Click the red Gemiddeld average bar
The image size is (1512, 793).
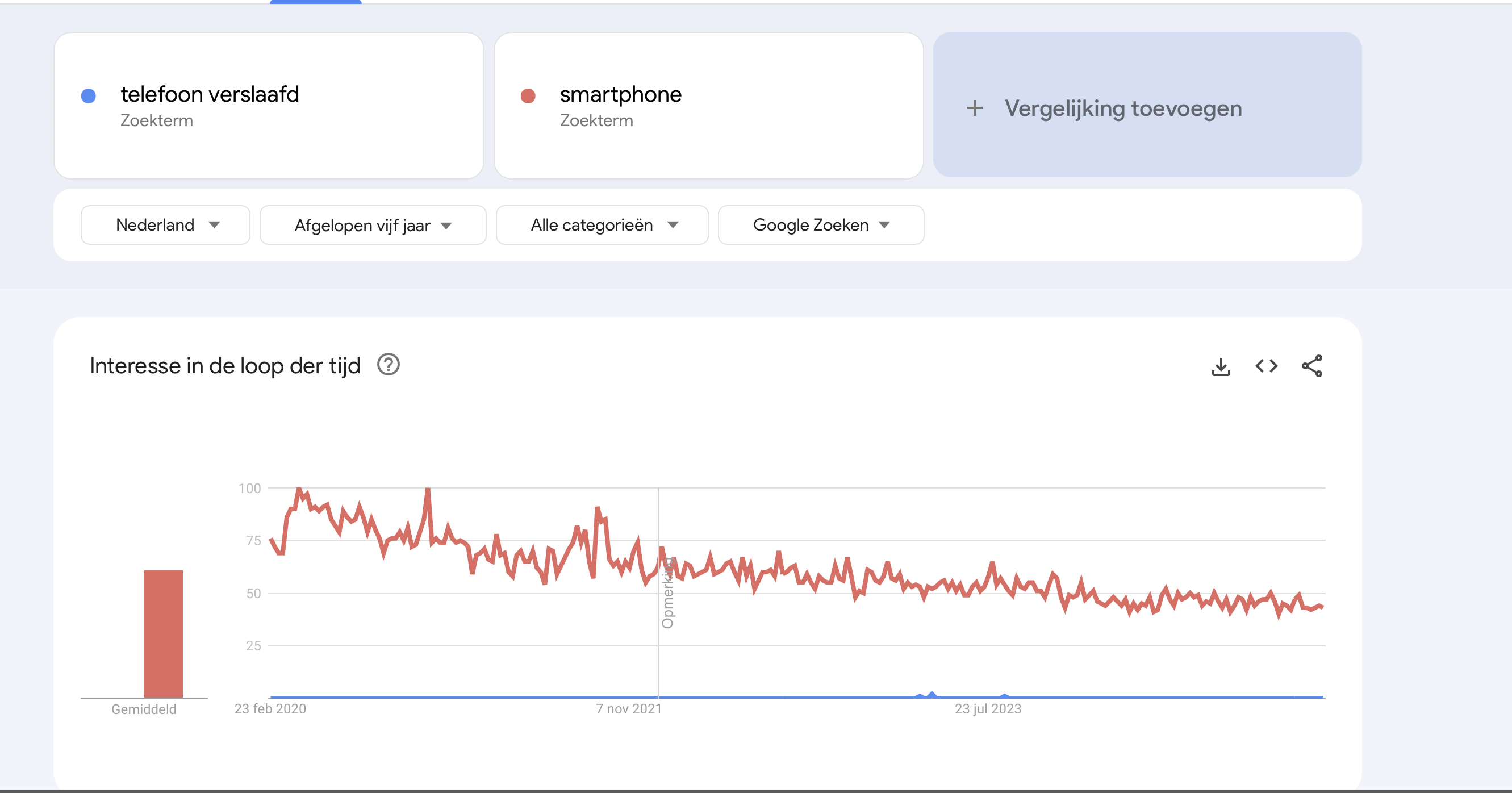tap(163, 634)
